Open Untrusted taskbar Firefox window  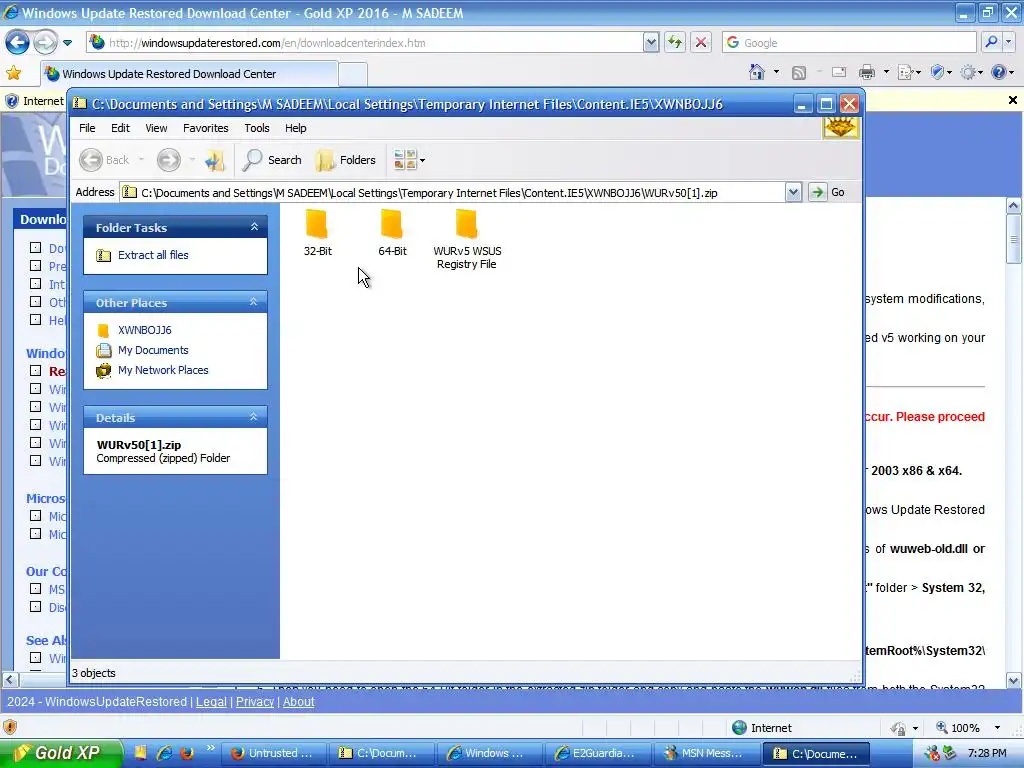click(273, 753)
